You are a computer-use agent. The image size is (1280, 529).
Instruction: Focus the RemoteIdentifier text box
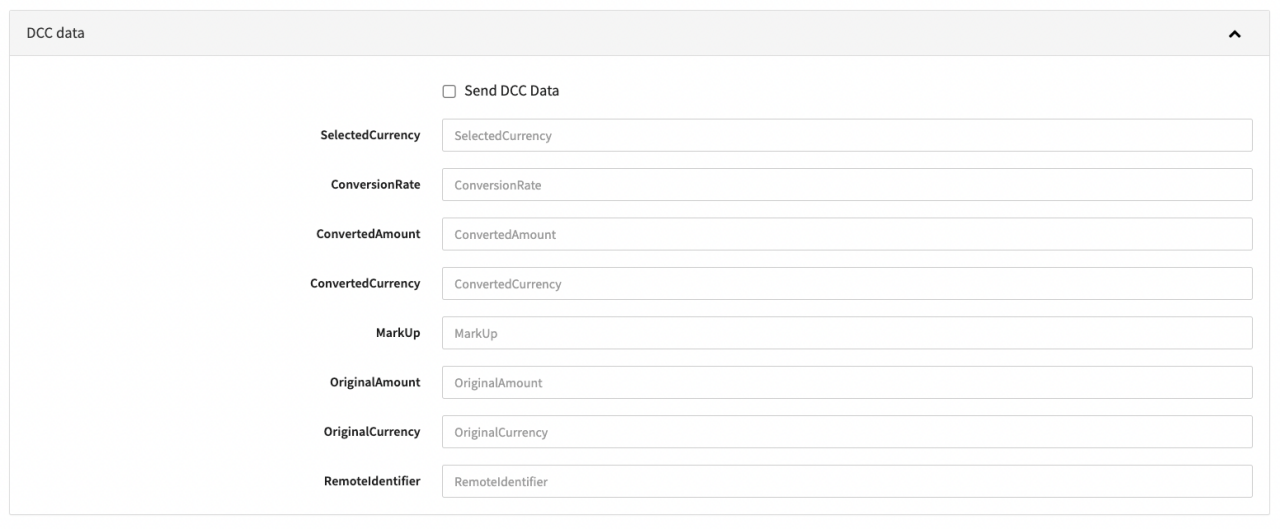point(846,481)
